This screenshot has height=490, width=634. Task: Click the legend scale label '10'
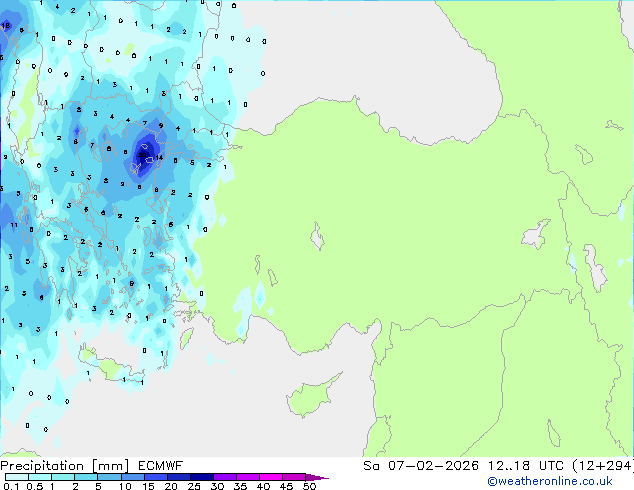click(x=125, y=486)
